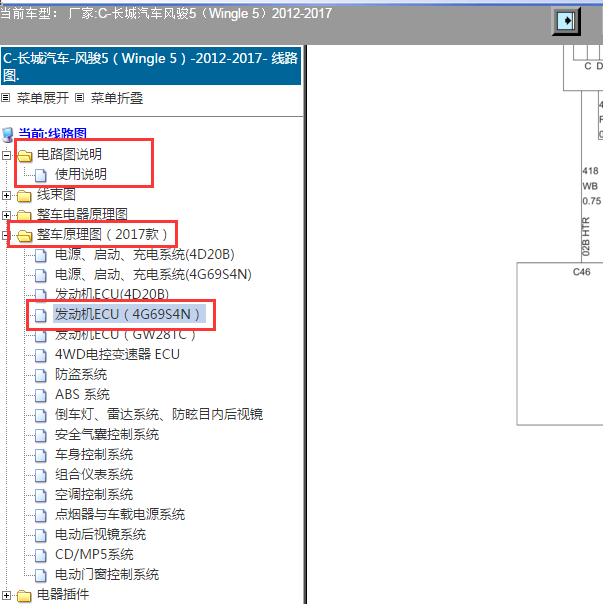Select the 电路图说明 folder label
This screenshot has height=604, width=603.
point(69,154)
